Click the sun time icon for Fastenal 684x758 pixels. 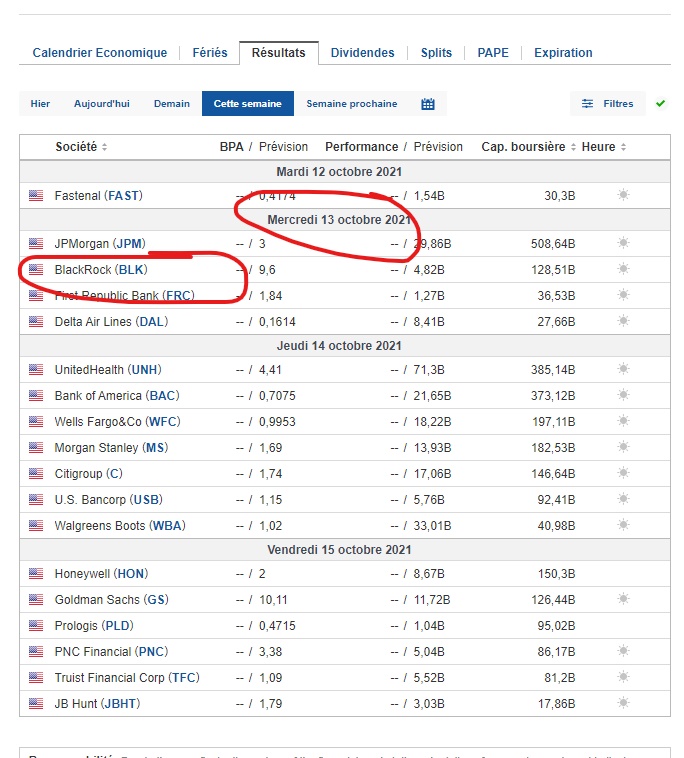pos(624,195)
